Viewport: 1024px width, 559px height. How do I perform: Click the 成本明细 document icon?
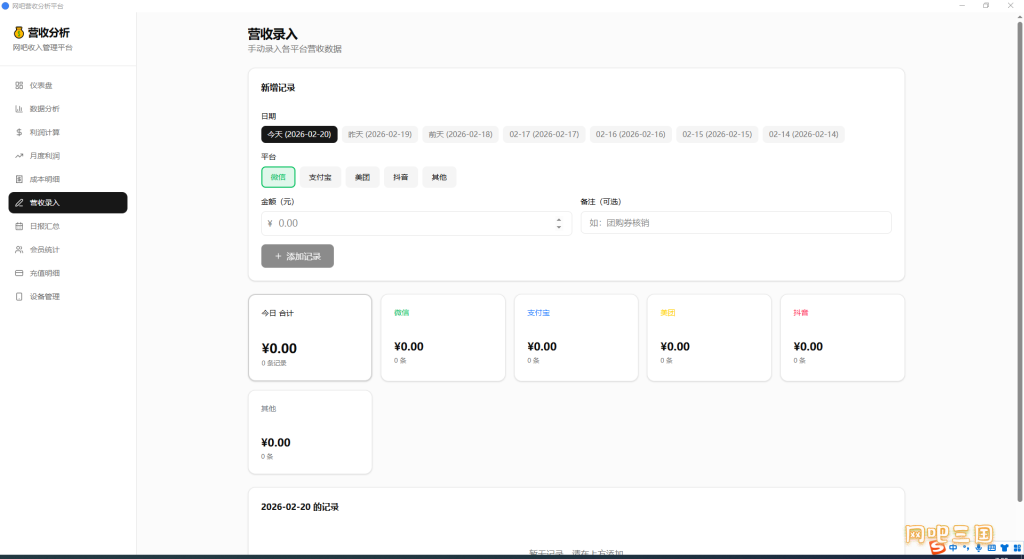19,180
